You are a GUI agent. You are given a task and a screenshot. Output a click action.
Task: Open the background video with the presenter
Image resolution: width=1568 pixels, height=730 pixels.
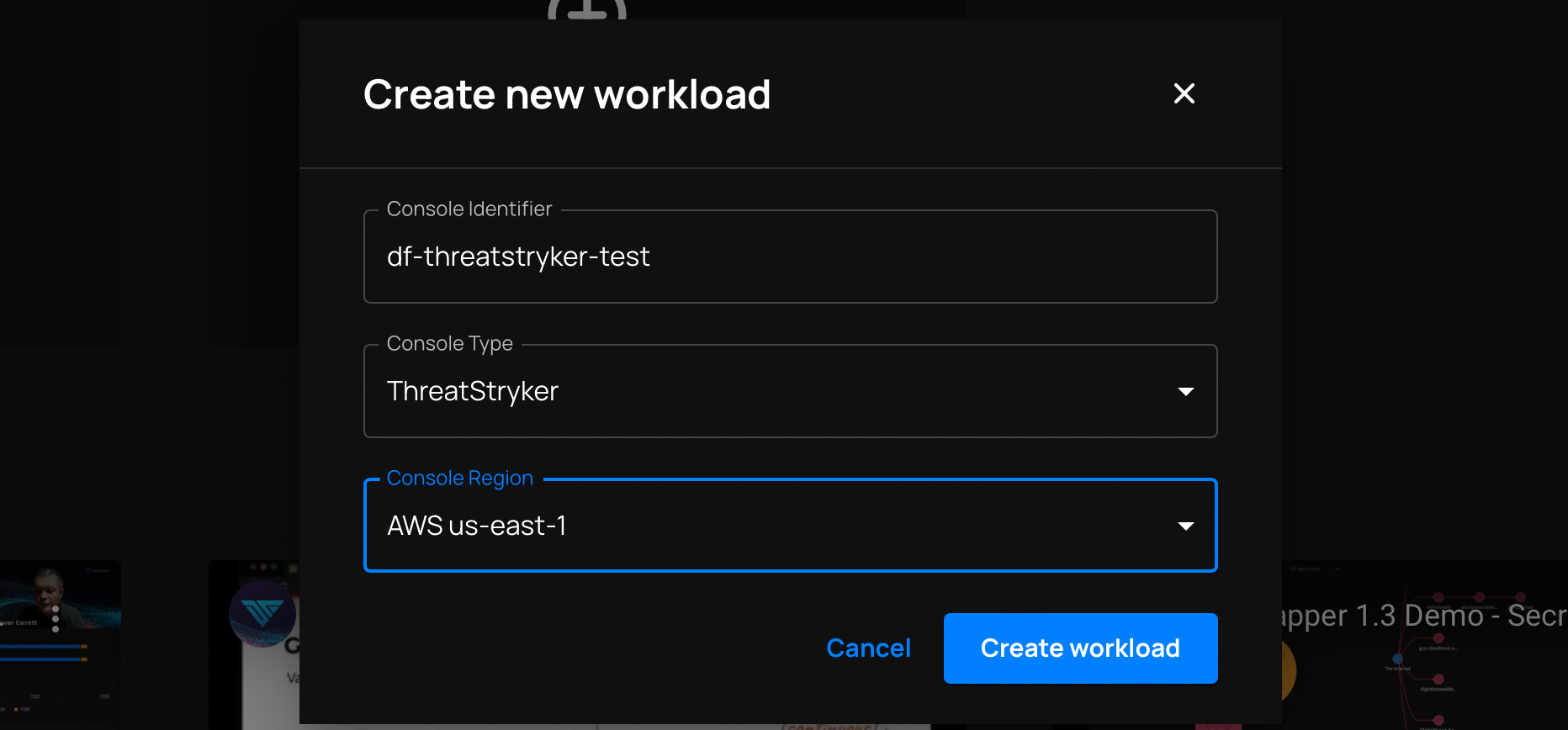[61, 644]
